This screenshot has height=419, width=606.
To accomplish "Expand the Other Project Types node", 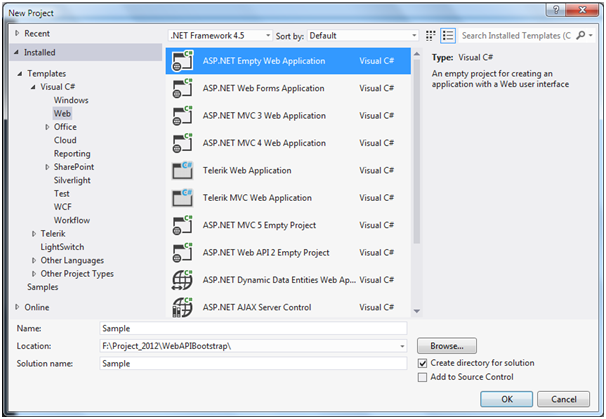I will click(34, 274).
